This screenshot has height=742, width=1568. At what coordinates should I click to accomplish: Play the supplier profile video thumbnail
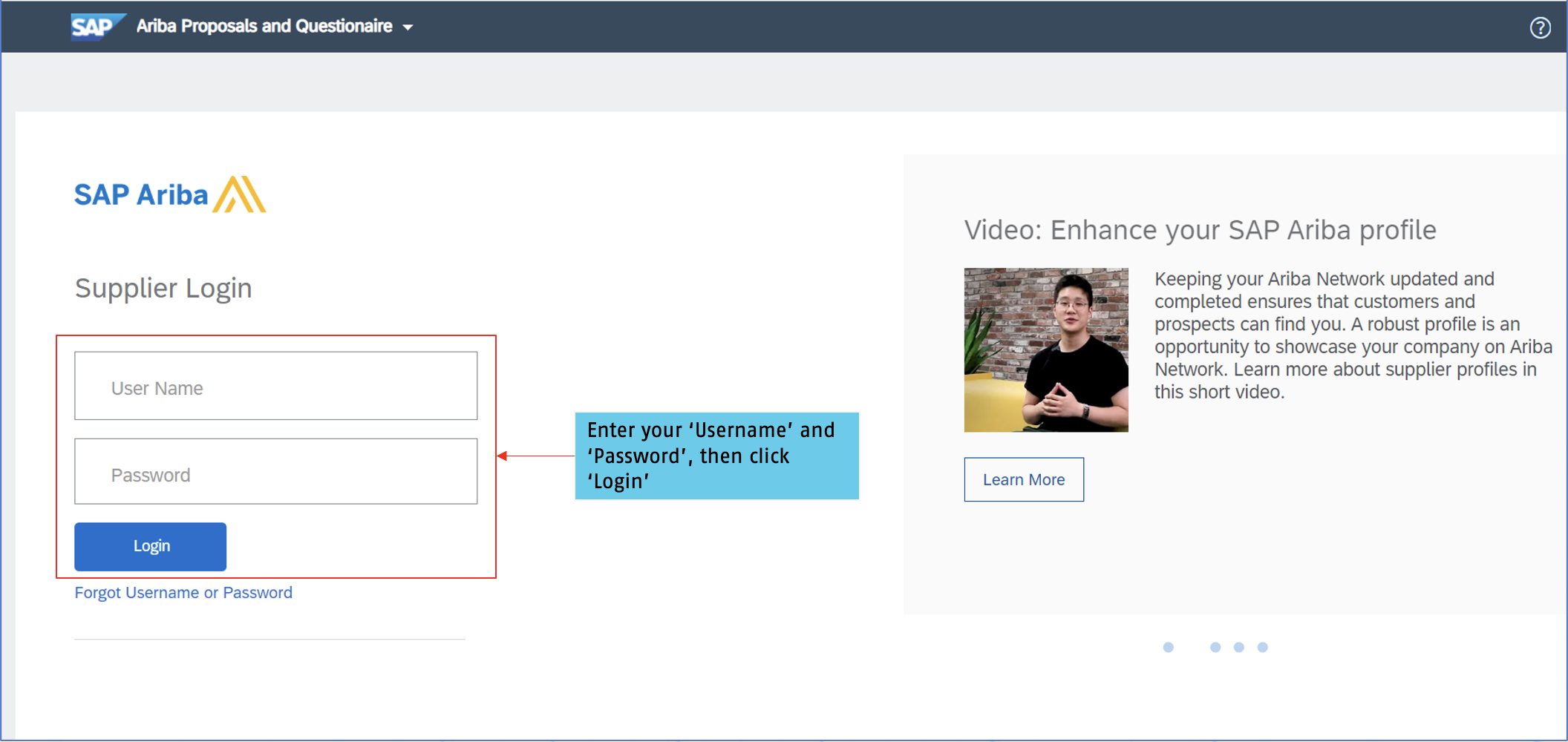(x=1046, y=350)
